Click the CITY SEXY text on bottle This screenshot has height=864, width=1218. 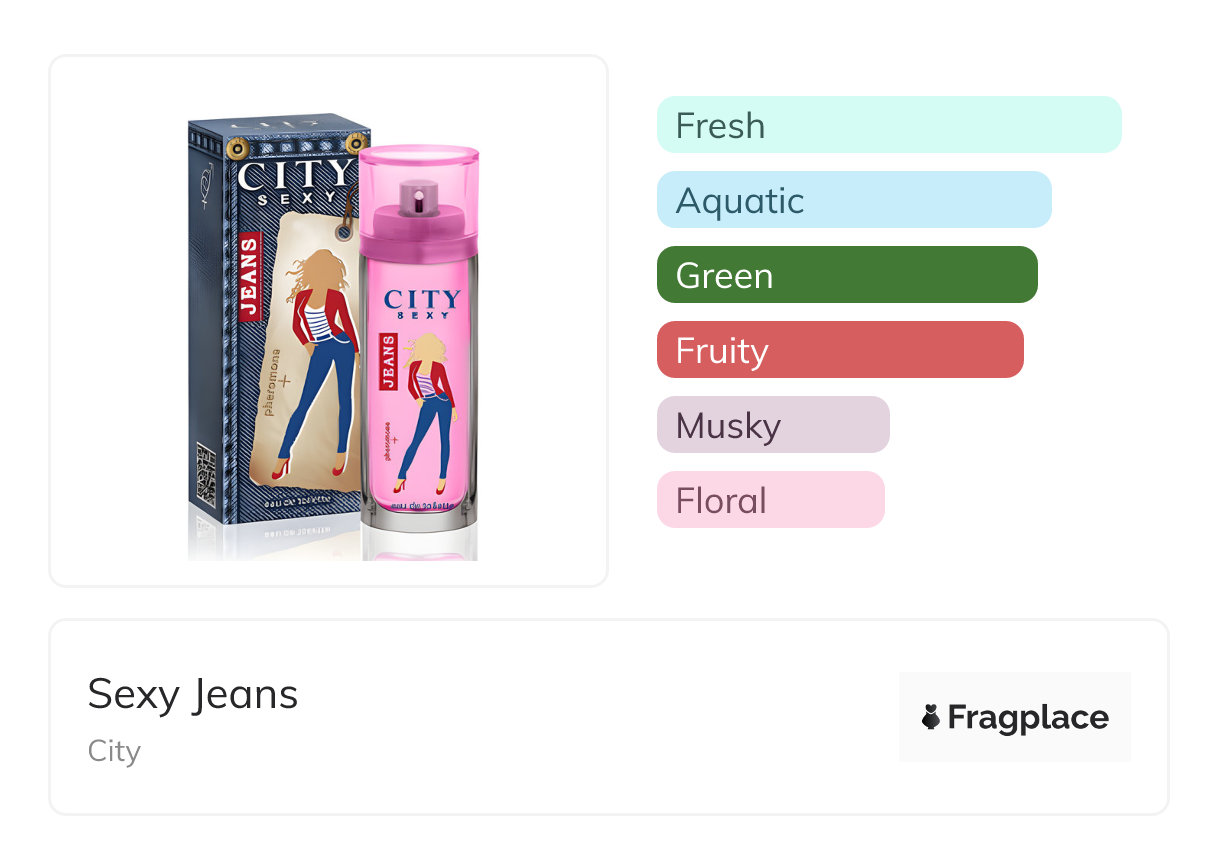point(422,304)
